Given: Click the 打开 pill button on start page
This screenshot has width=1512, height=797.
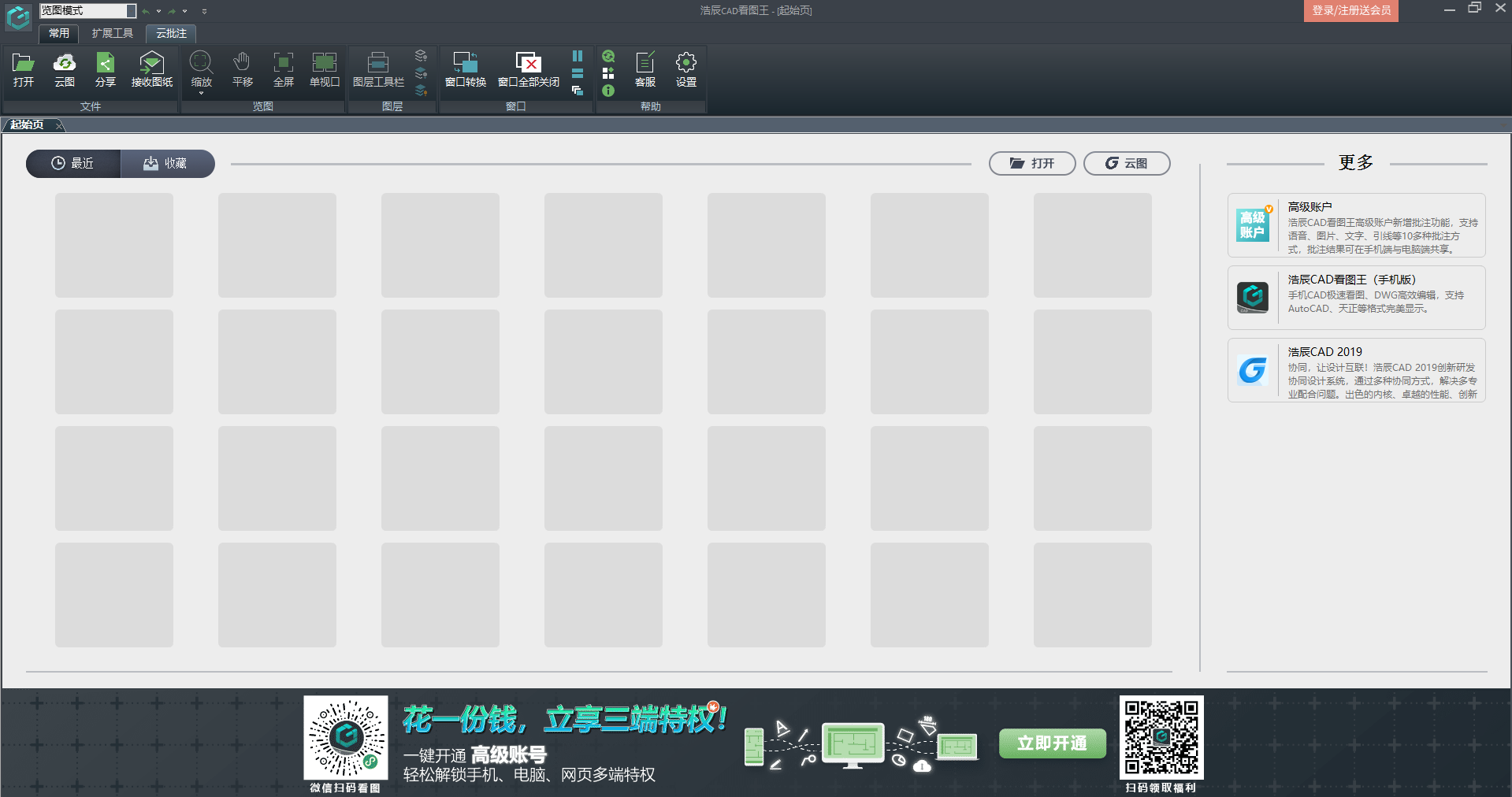Looking at the screenshot, I should click(1032, 163).
